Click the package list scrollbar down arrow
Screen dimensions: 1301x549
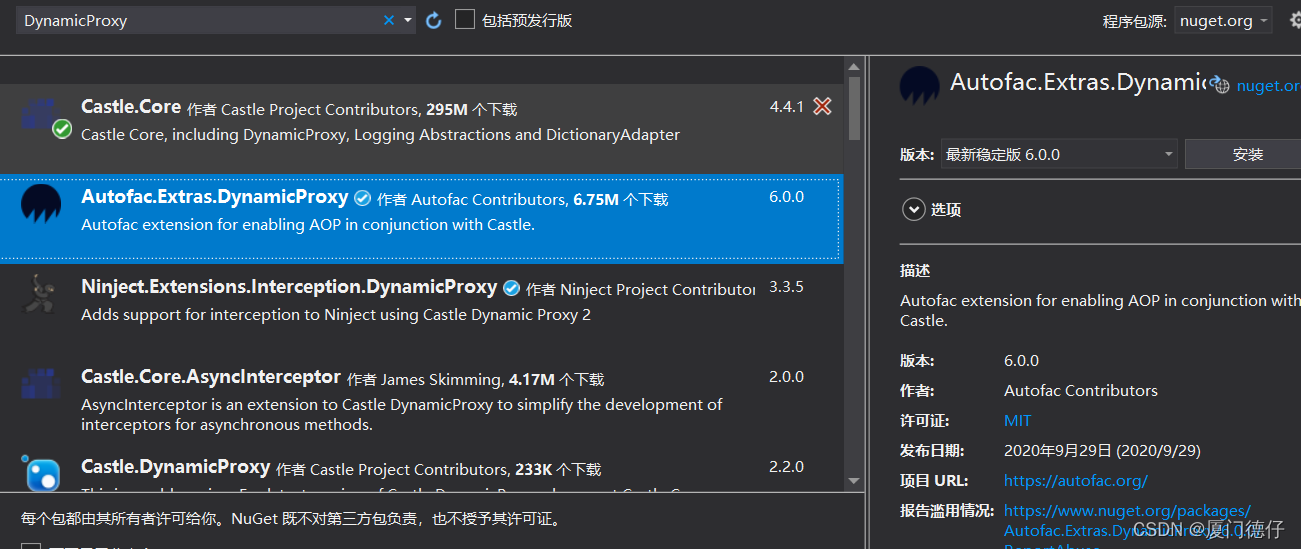click(x=853, y=481)
